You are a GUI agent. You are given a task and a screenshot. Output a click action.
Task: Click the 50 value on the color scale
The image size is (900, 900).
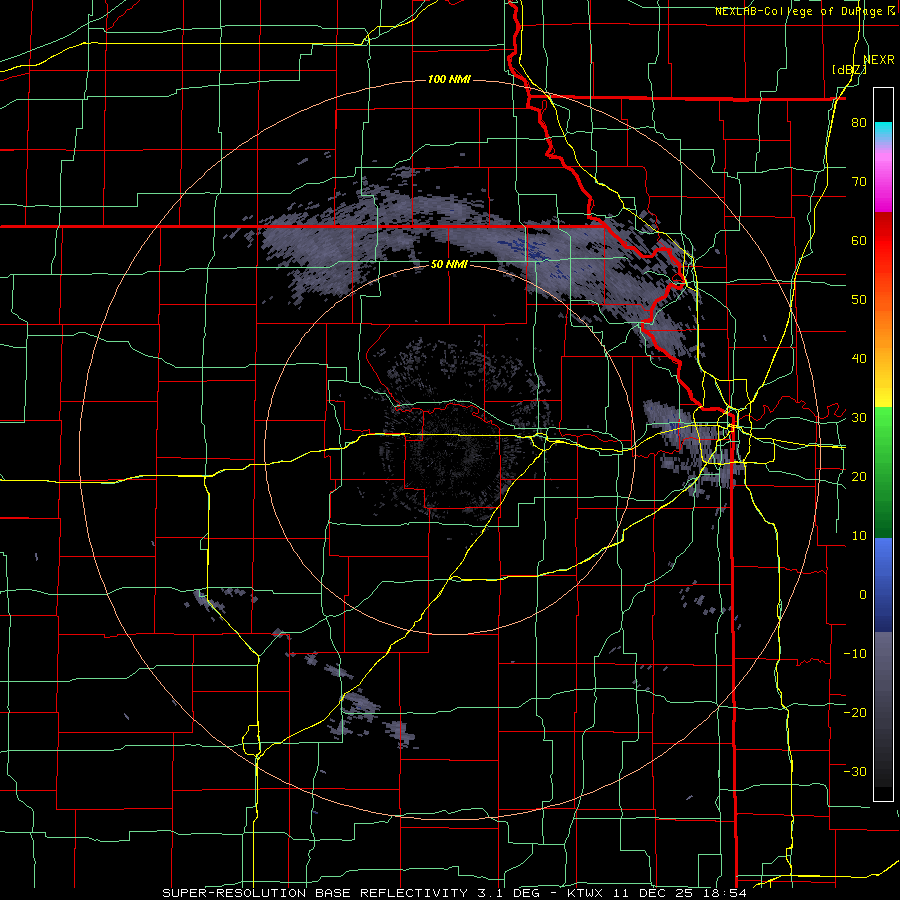(x=859, y=300)
